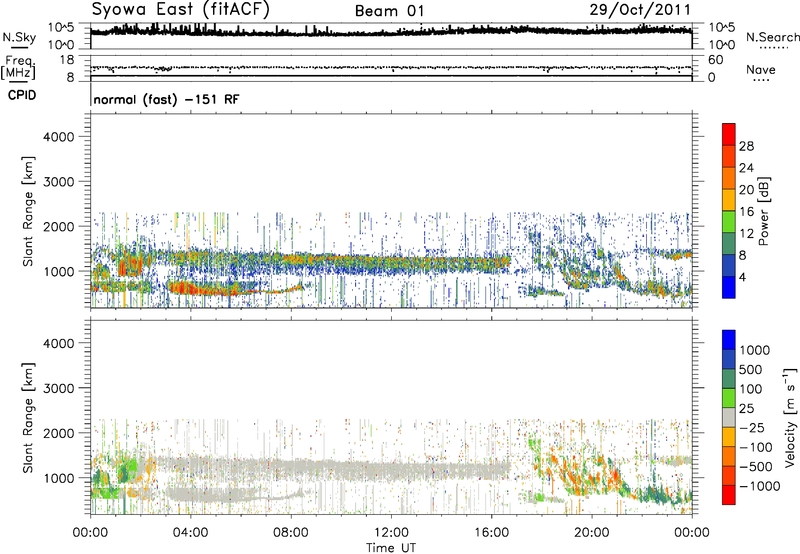
Task: Click the gray segment of velocity colorbar
Action: pyautogui.click(x=729, y=417)
